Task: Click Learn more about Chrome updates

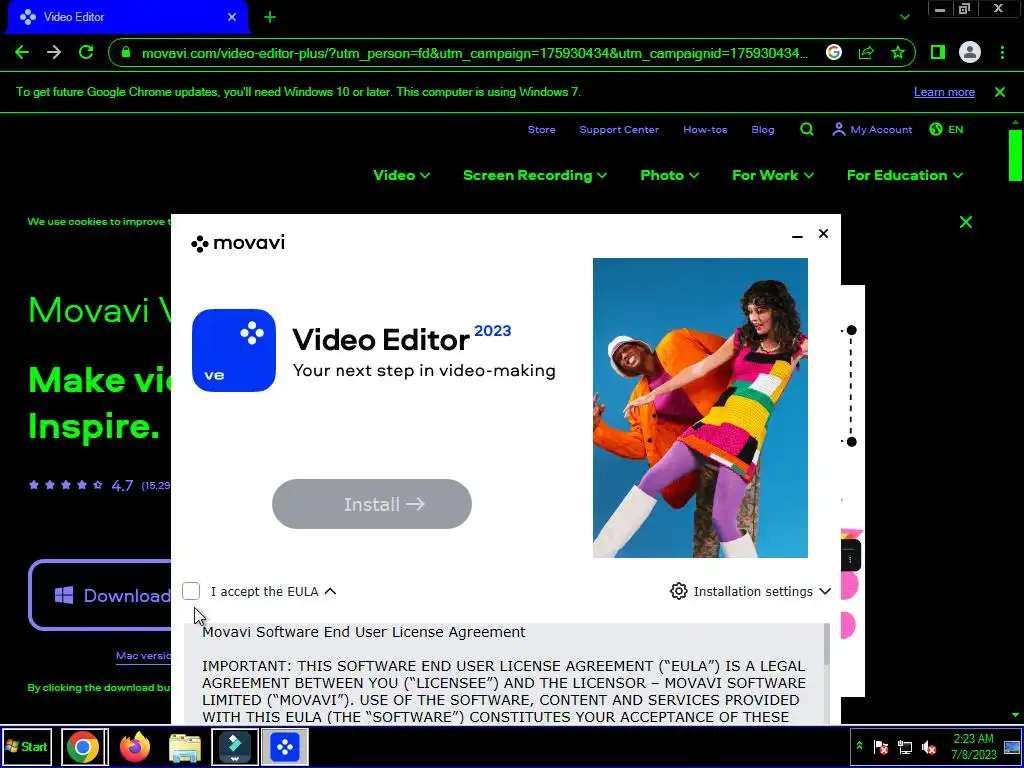Action: (944, 92)
